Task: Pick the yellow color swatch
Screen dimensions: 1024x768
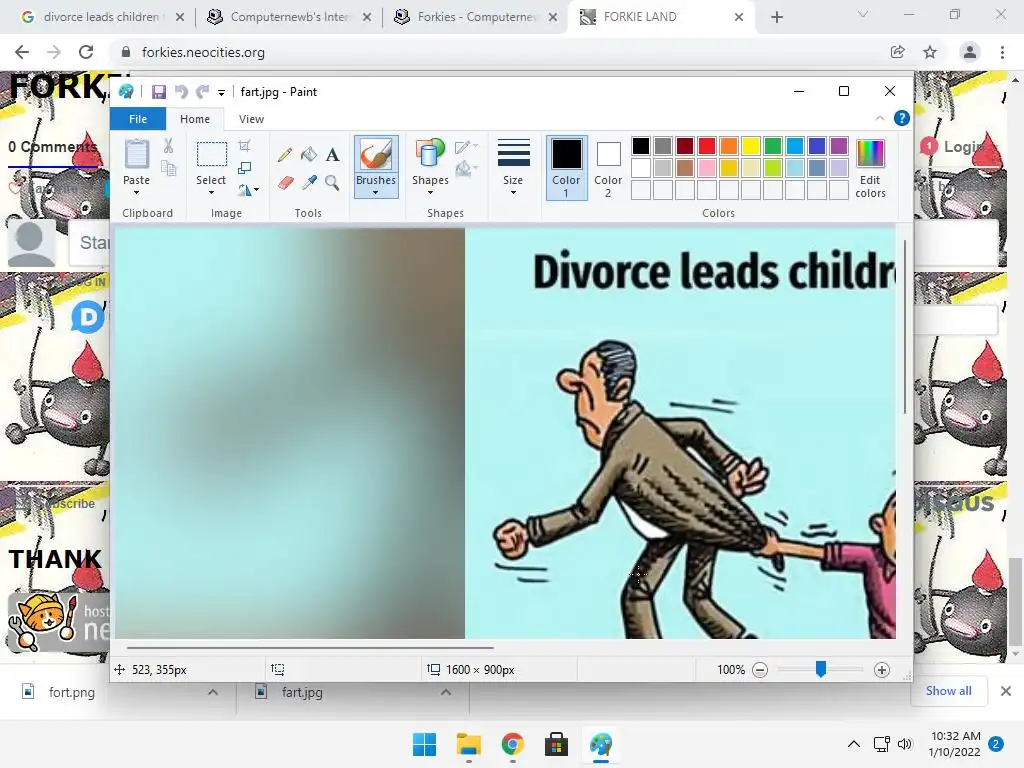Action: pyautogui.click(x=750, y=146)
